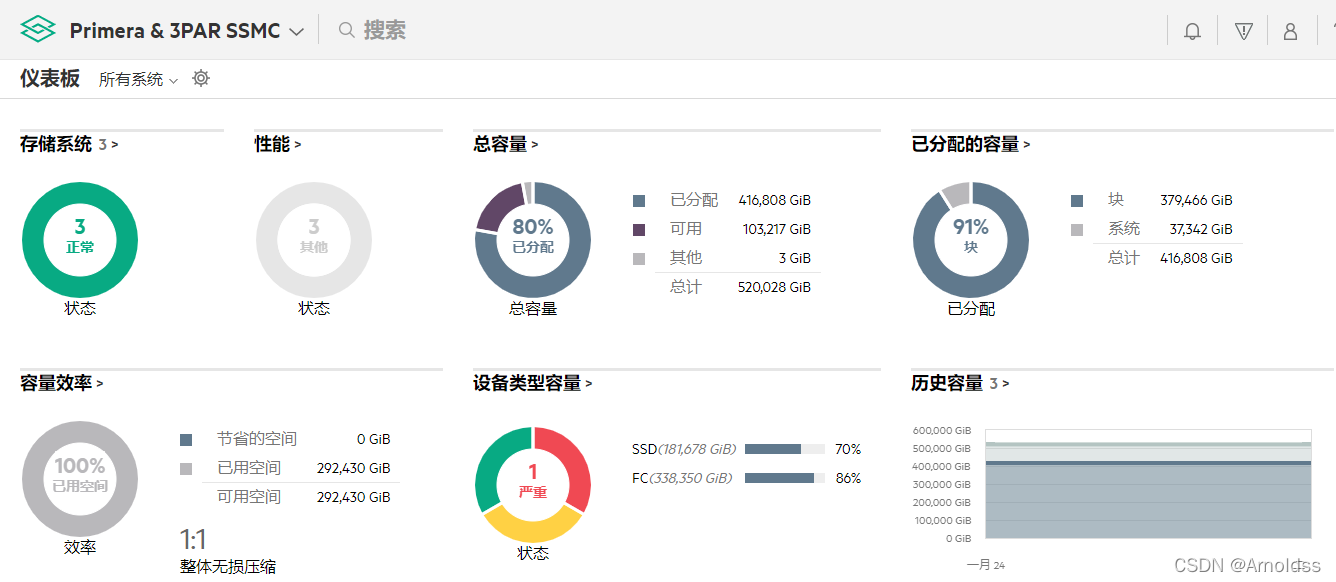Viewport: 1336px width, 582px height.
Task: Open the 已分配的容量 panel link
Action: click(971, 144)
